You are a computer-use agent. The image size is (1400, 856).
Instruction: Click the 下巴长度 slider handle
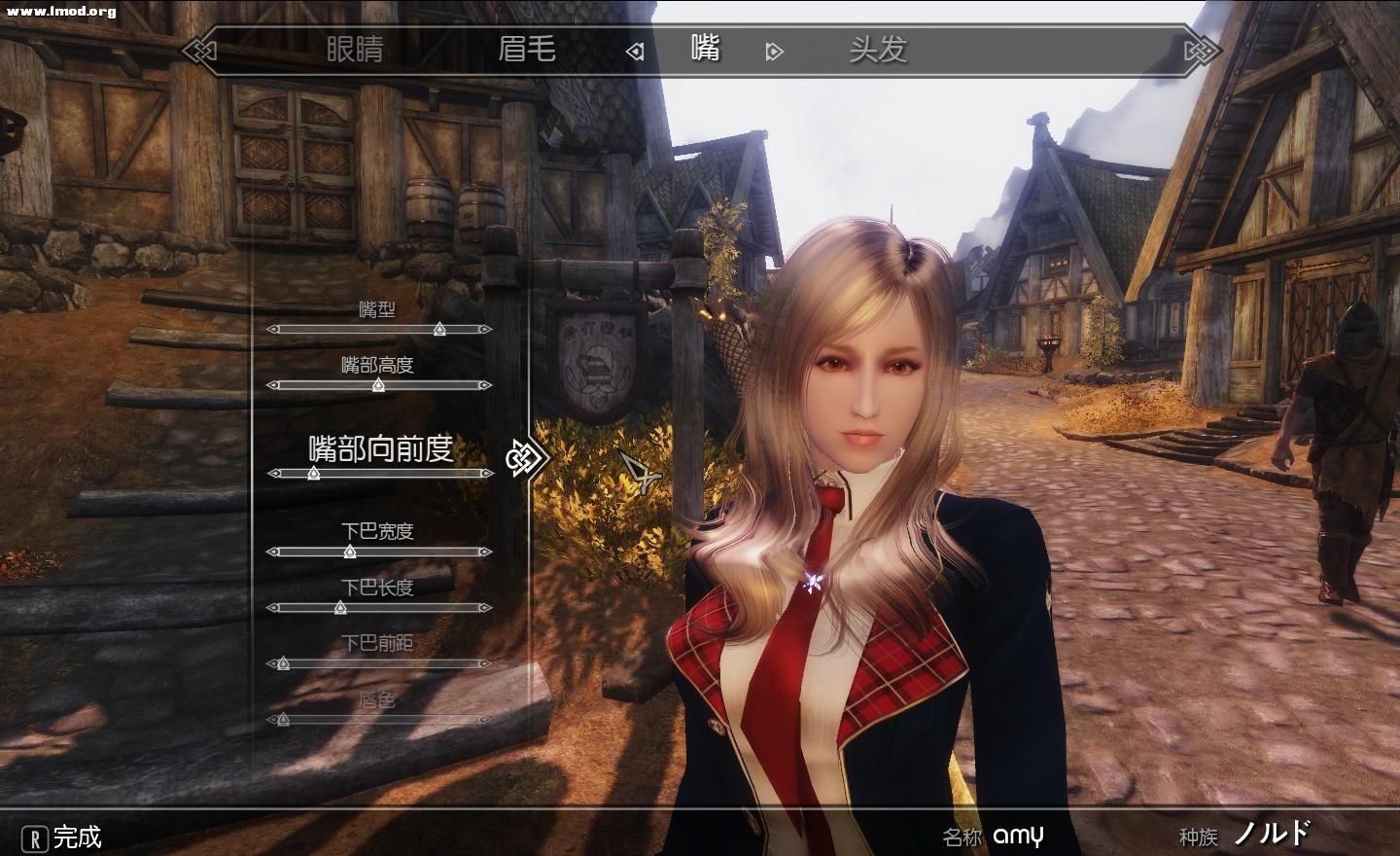pyautogui.click(x=340, y=608)
